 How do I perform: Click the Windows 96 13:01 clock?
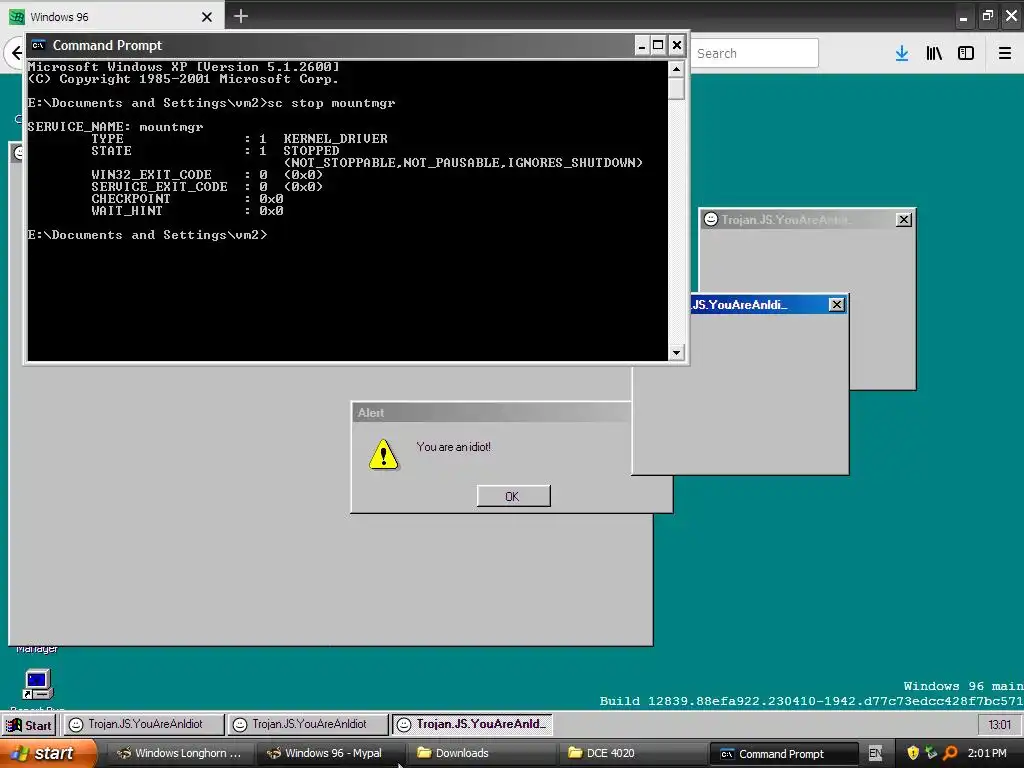[x=999, y=725]
